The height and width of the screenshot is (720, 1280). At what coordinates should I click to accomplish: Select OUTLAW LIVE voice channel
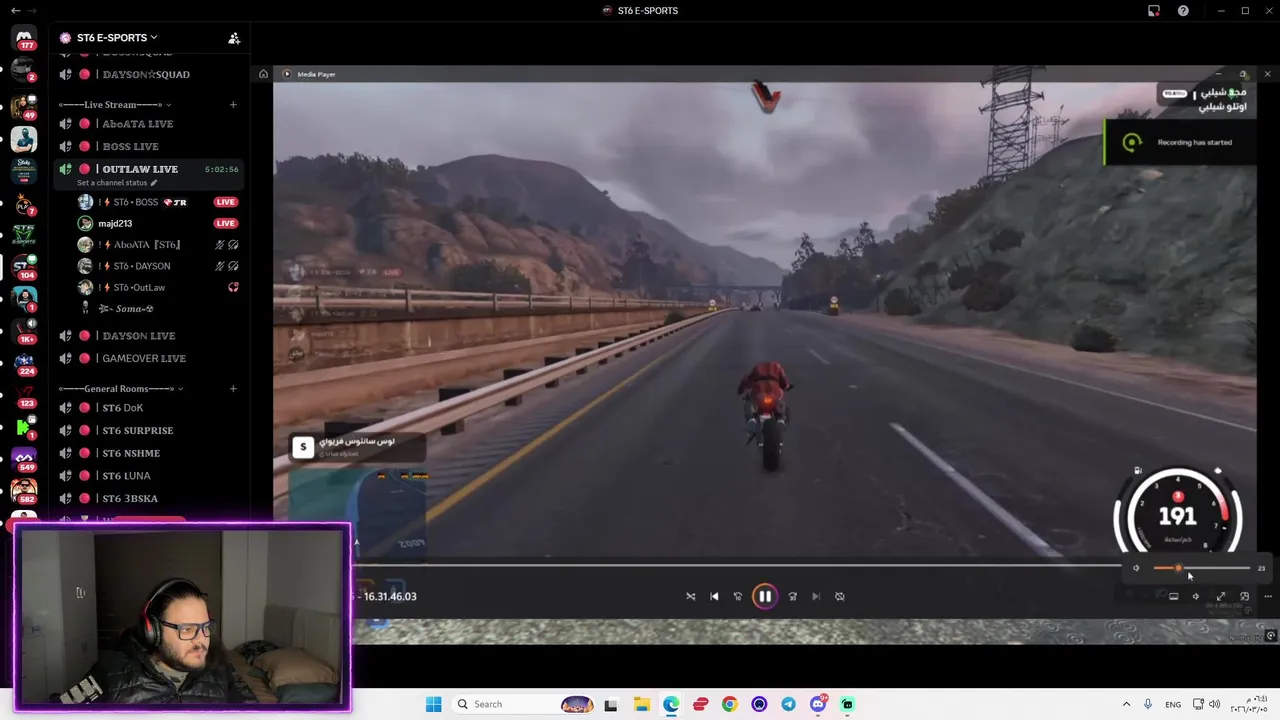tap(150, 169)
